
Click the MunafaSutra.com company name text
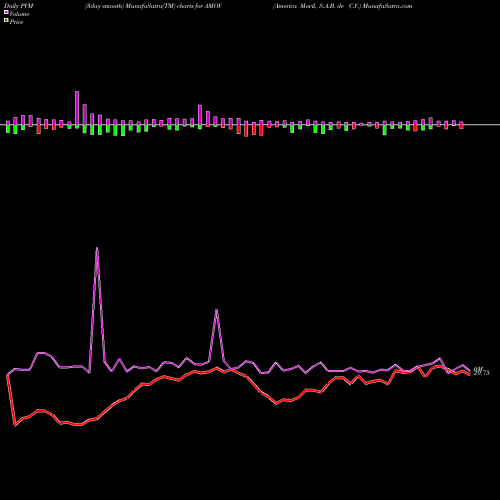[x=343, y=6]
